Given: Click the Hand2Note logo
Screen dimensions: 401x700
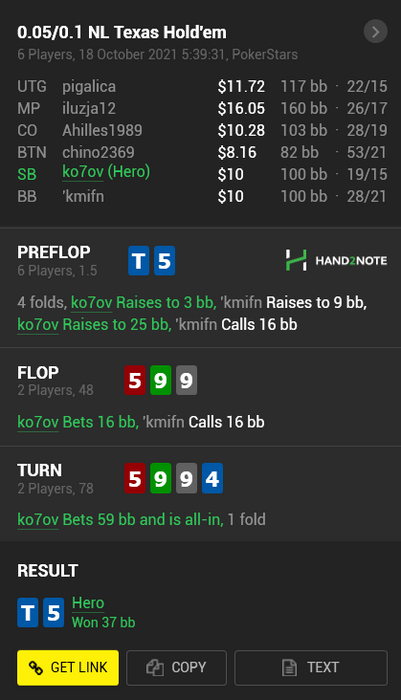Looking at the screenshot, I should pos(336,260).
